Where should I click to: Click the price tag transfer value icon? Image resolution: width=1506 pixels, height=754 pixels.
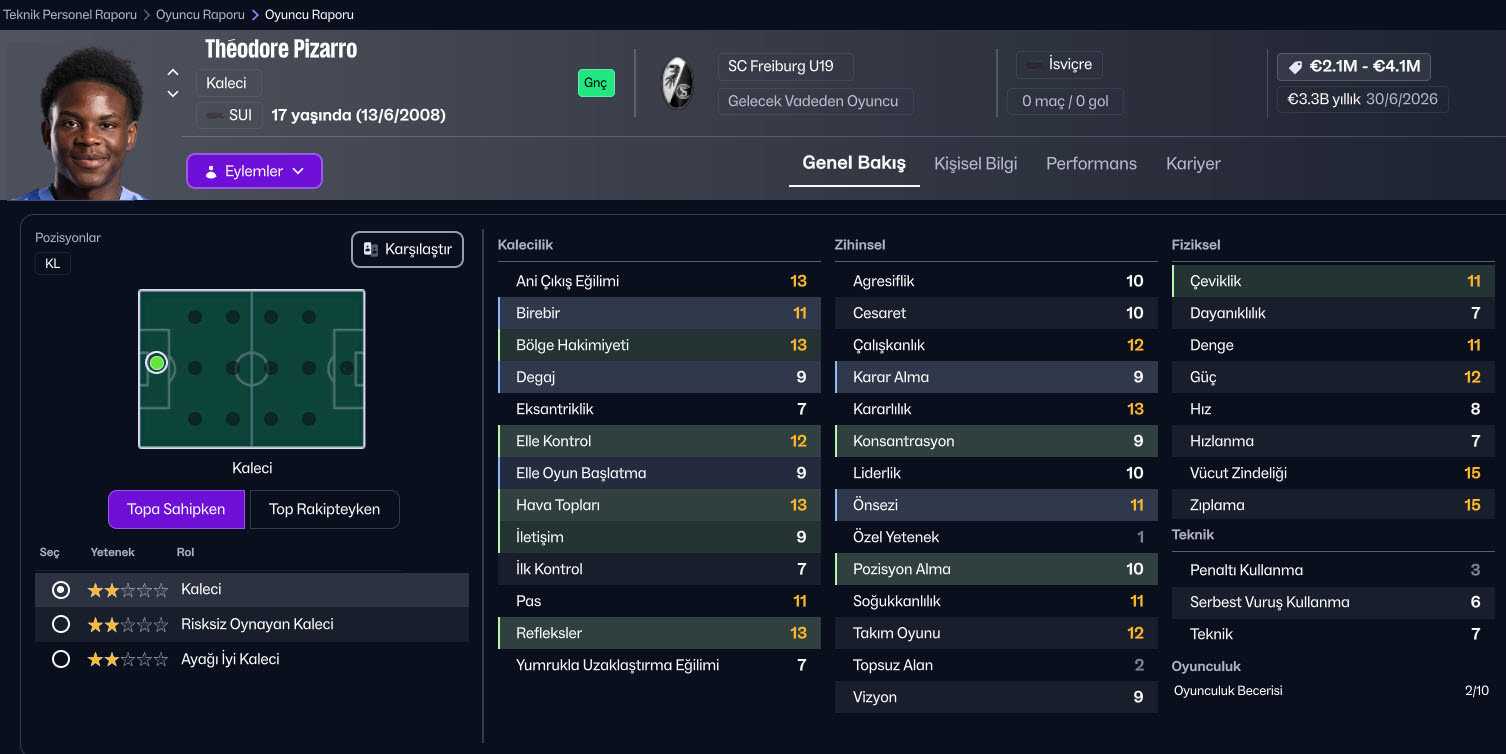point(1295,67)
